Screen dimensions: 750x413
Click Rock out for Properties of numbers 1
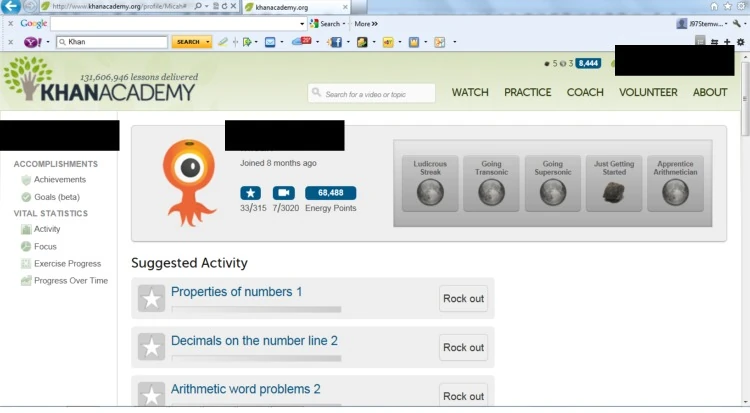(463, 299)
